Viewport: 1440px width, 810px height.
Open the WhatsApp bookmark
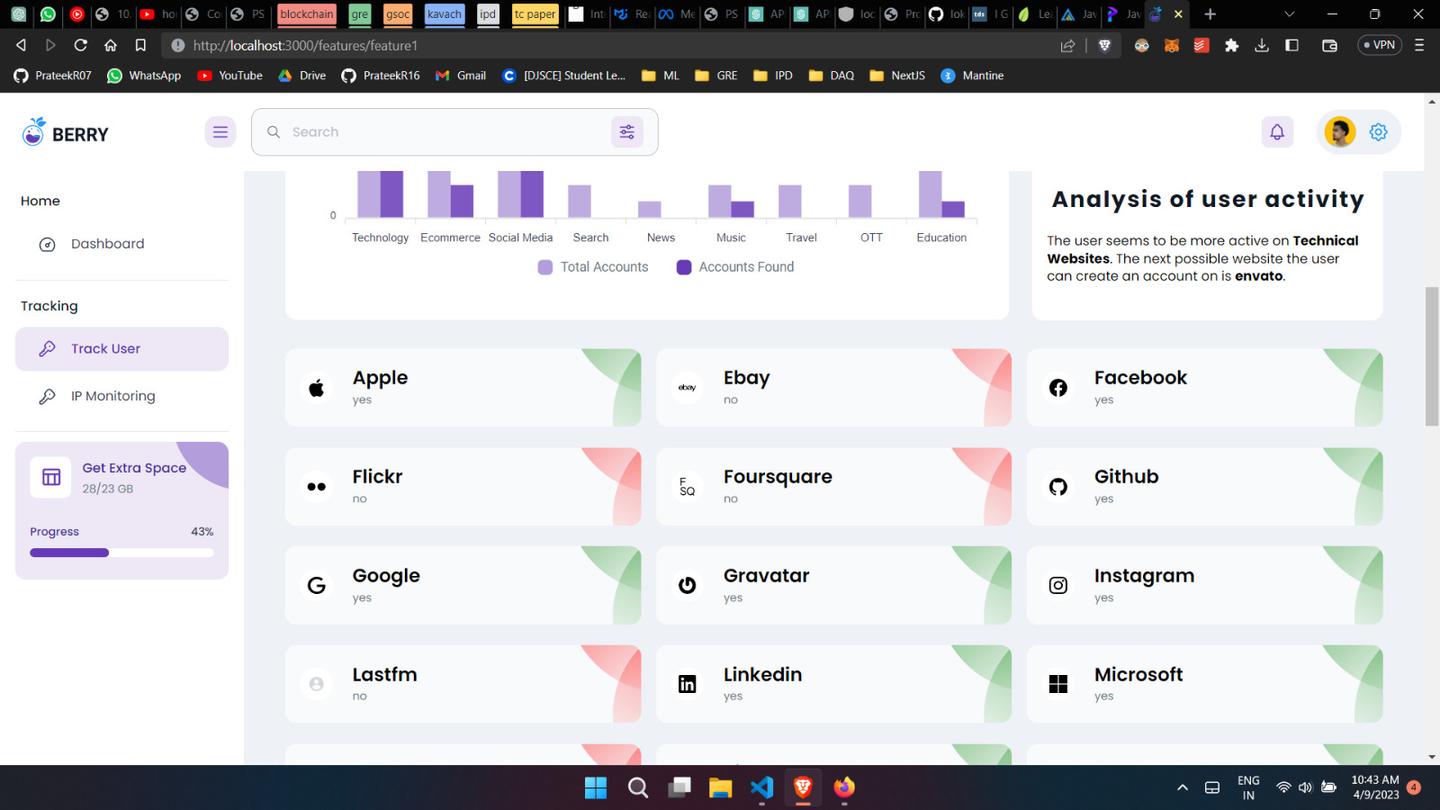[x=144, y=75]
